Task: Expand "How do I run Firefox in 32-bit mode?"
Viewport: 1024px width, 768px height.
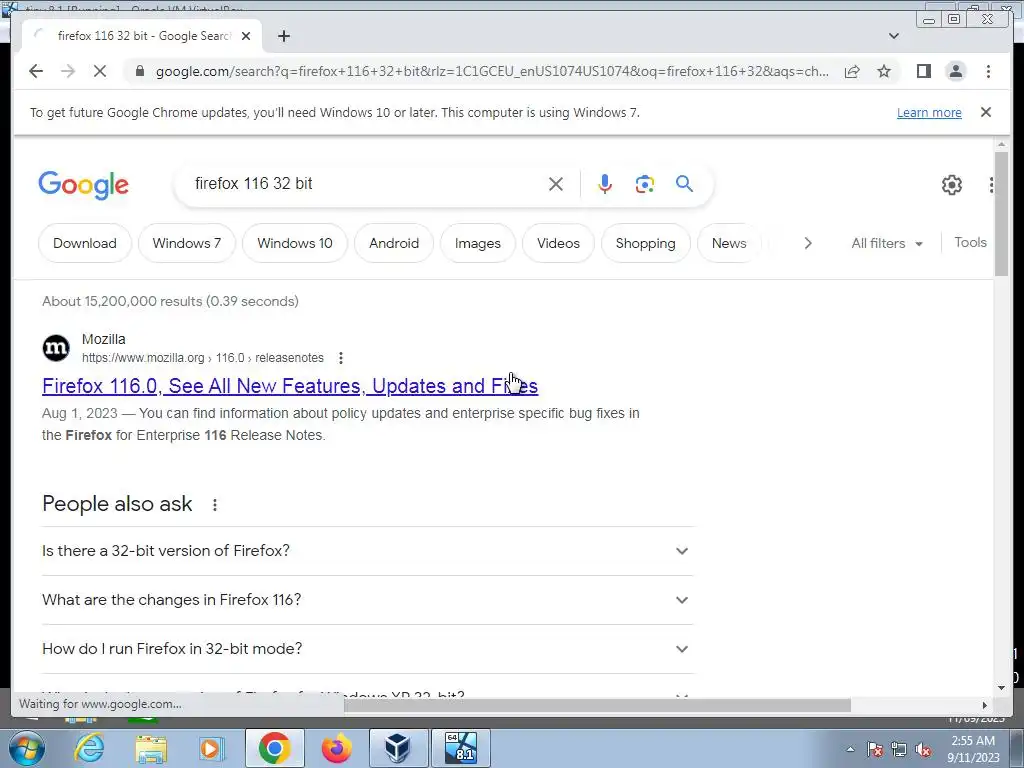Action: 367,648
